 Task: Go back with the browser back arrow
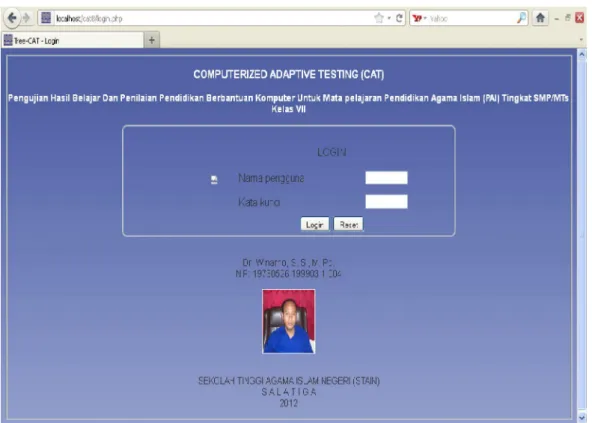tap(12, 18)
